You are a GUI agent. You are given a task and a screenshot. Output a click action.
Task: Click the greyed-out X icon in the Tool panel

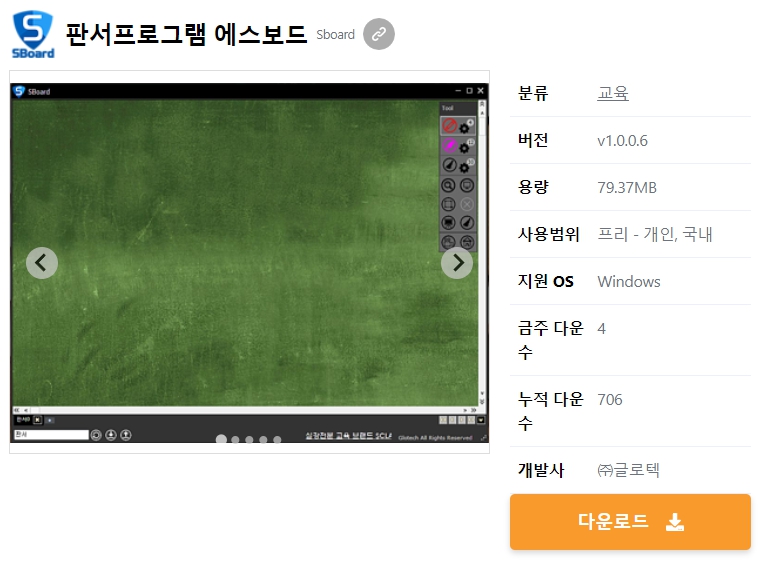[x=467, y=204]
